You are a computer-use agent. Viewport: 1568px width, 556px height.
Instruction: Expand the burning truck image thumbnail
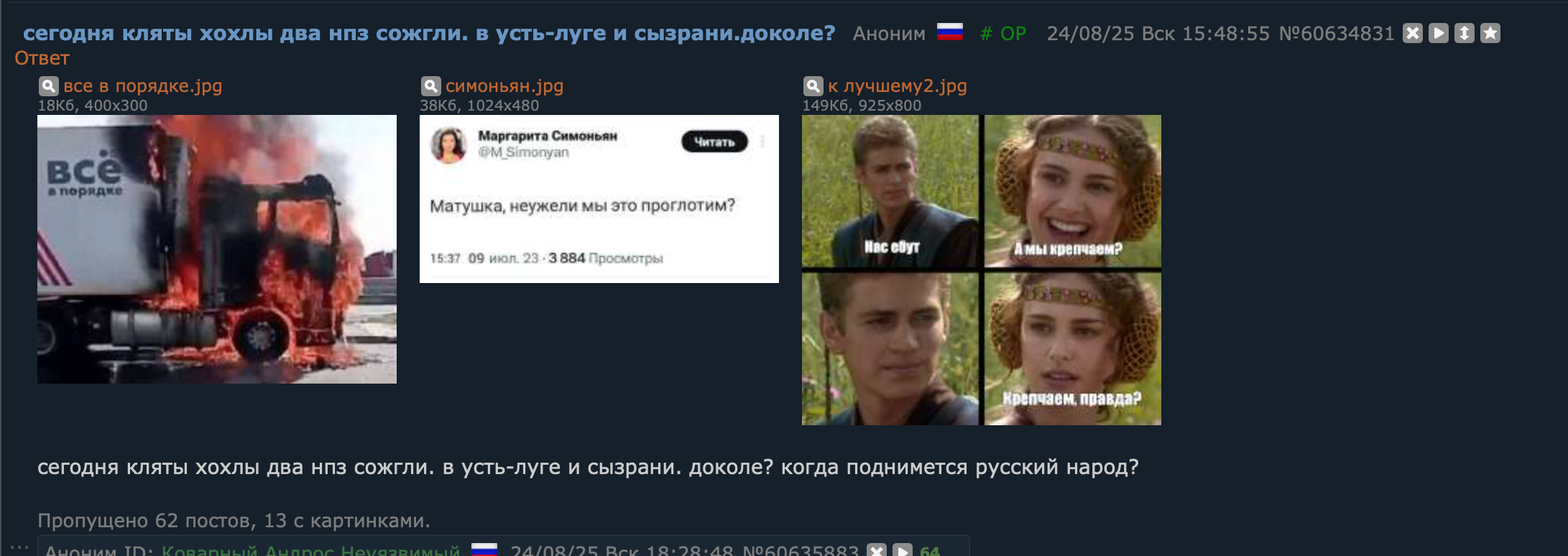217,249
